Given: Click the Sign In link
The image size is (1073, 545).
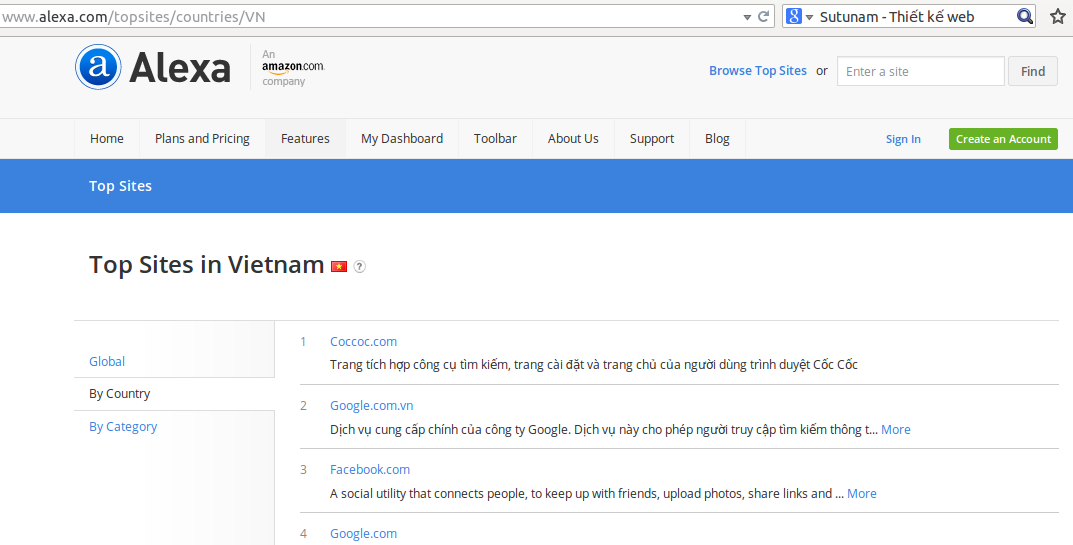Looking at the screenshot, I should pyautogui.click(x=903, y=139).
